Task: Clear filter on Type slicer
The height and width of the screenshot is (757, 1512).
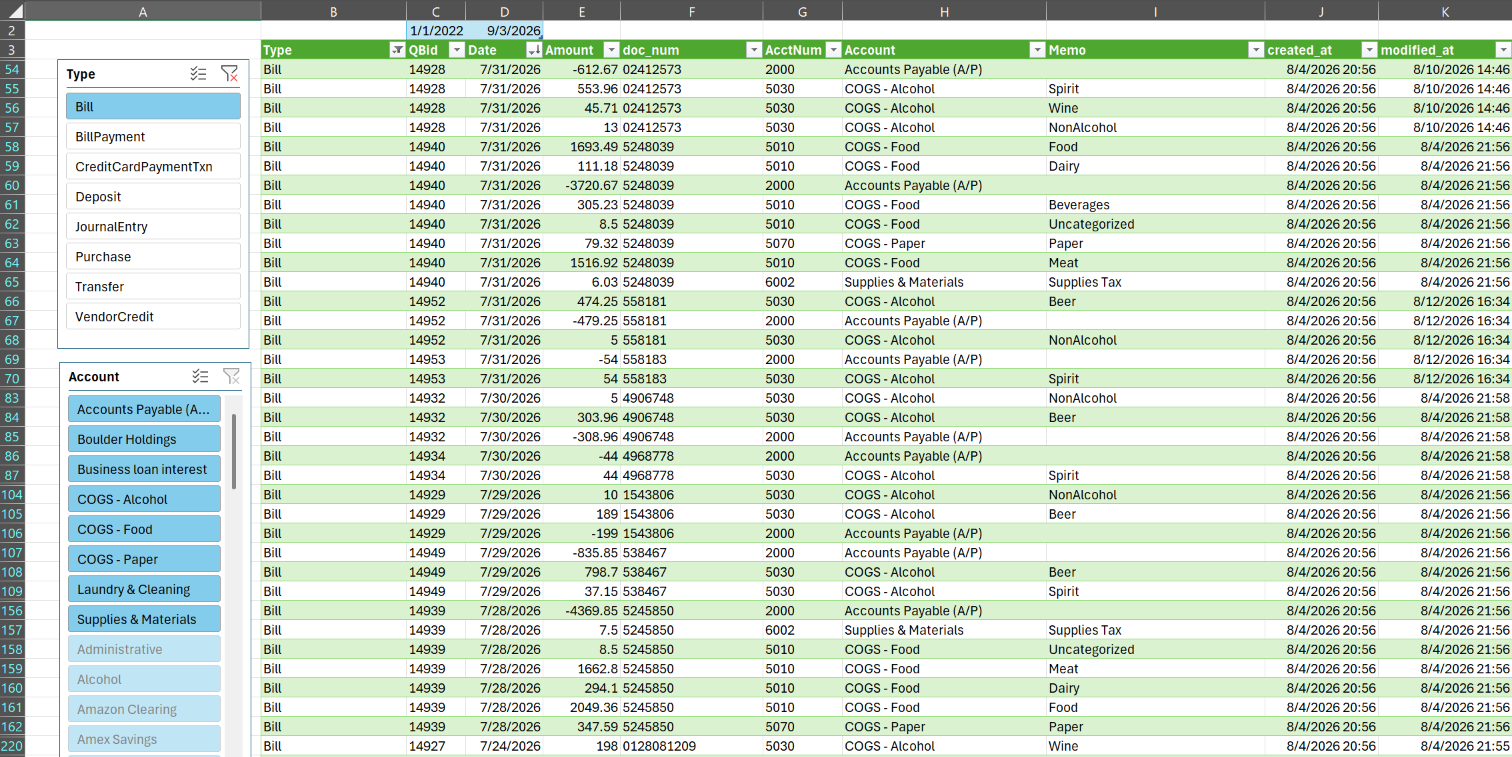Action: click(x=229, y=74)
